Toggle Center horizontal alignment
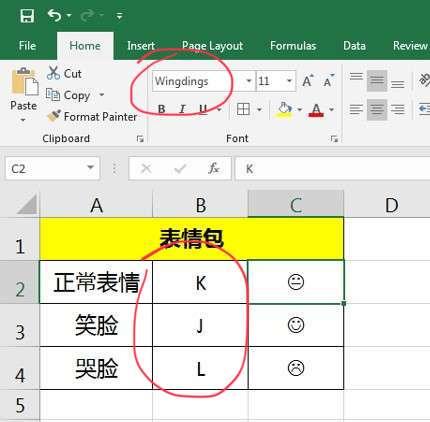Viewport: 430px width, 422px height. point(377,109)
